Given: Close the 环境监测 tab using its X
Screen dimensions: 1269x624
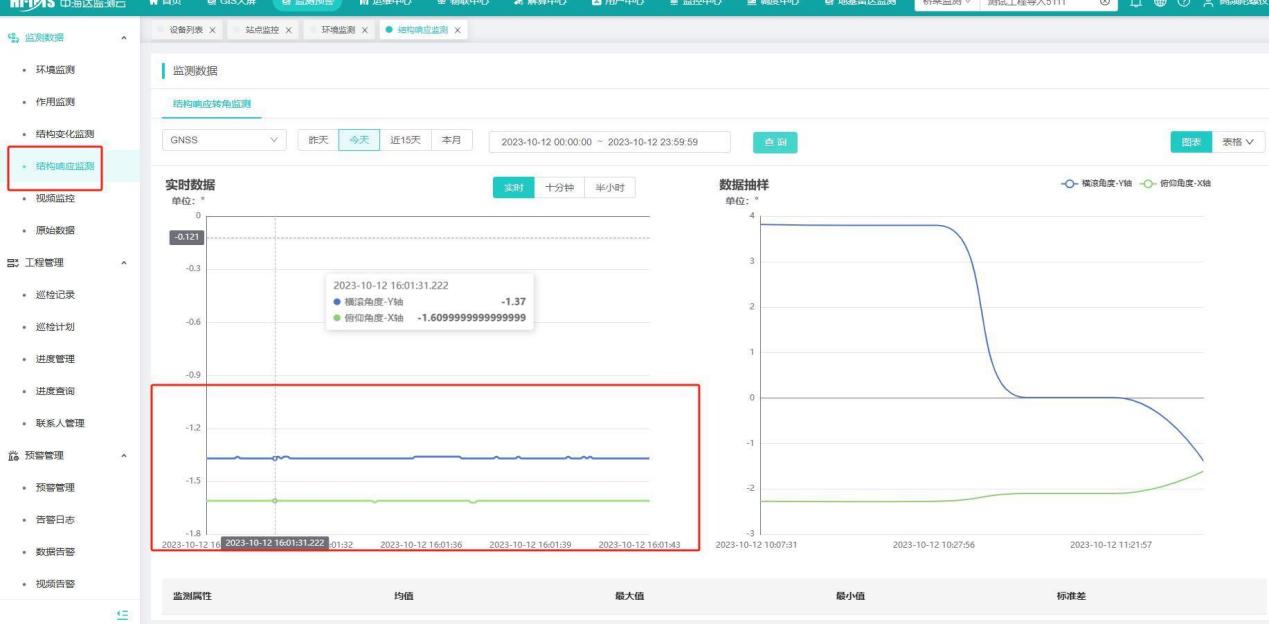Looking at the screenshot, I should click(364, 31).
